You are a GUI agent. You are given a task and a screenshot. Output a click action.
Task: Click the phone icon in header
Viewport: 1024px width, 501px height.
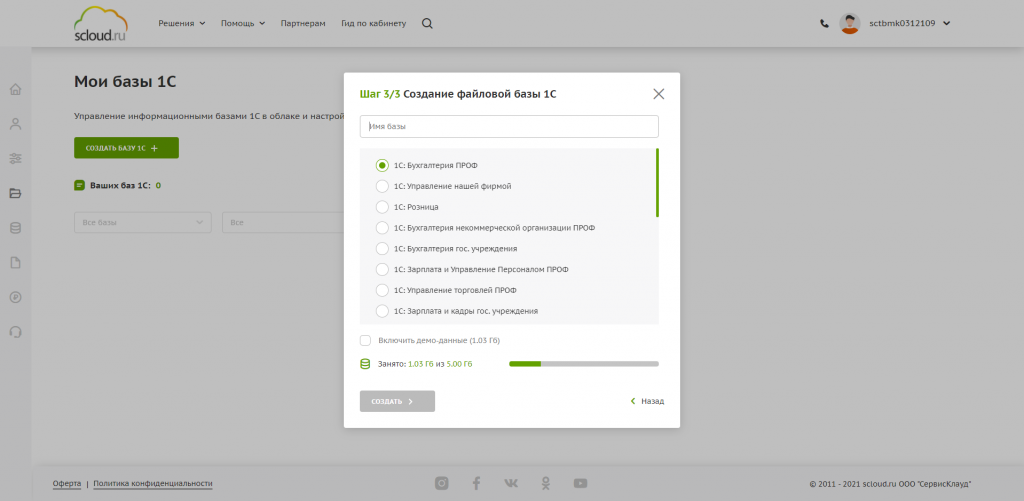click(824, 24)
